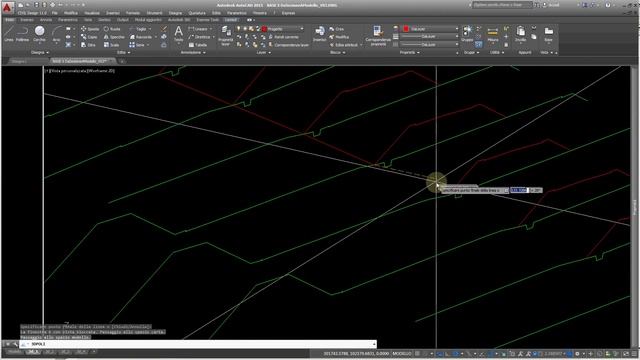Switch to the Output ribbon tab

[122, 20]
